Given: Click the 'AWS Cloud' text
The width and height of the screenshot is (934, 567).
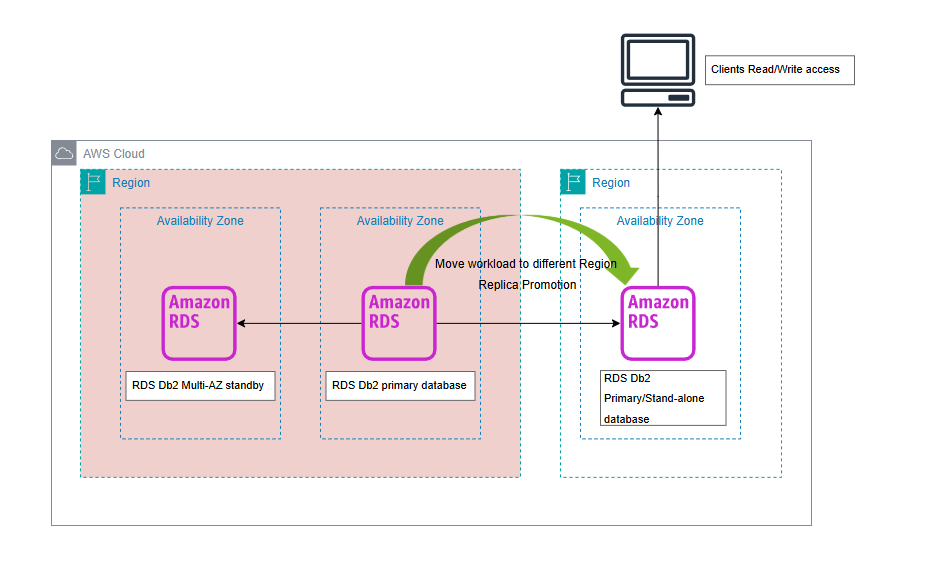Looking at the screenshot, I should 114,154.
